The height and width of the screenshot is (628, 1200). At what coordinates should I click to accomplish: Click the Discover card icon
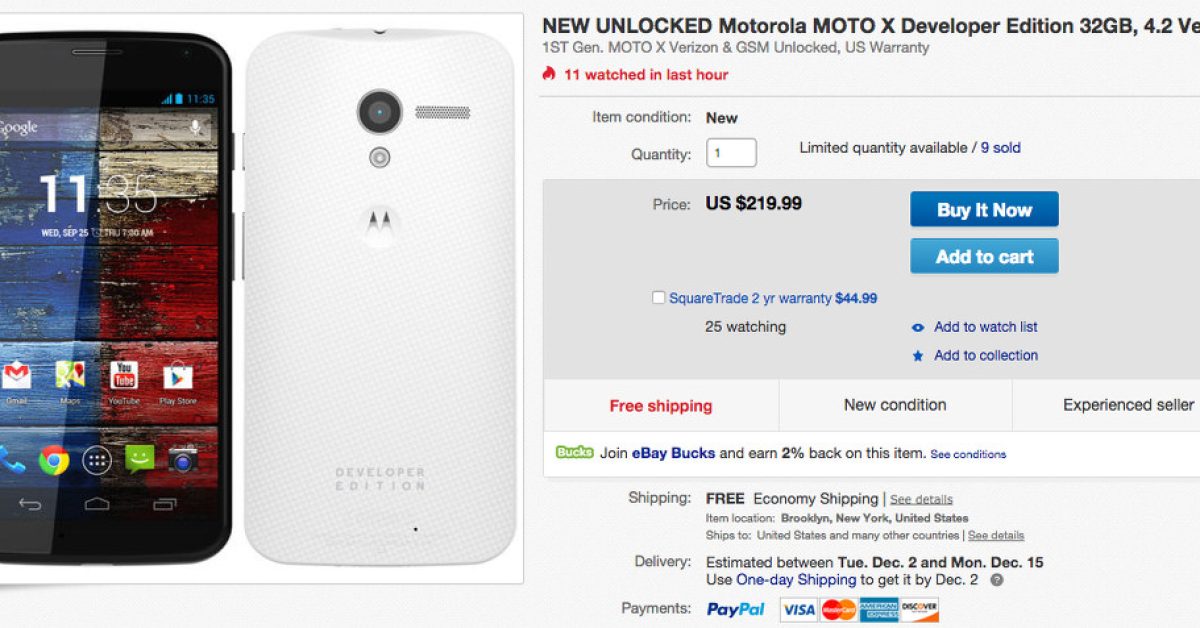point(919,609)
